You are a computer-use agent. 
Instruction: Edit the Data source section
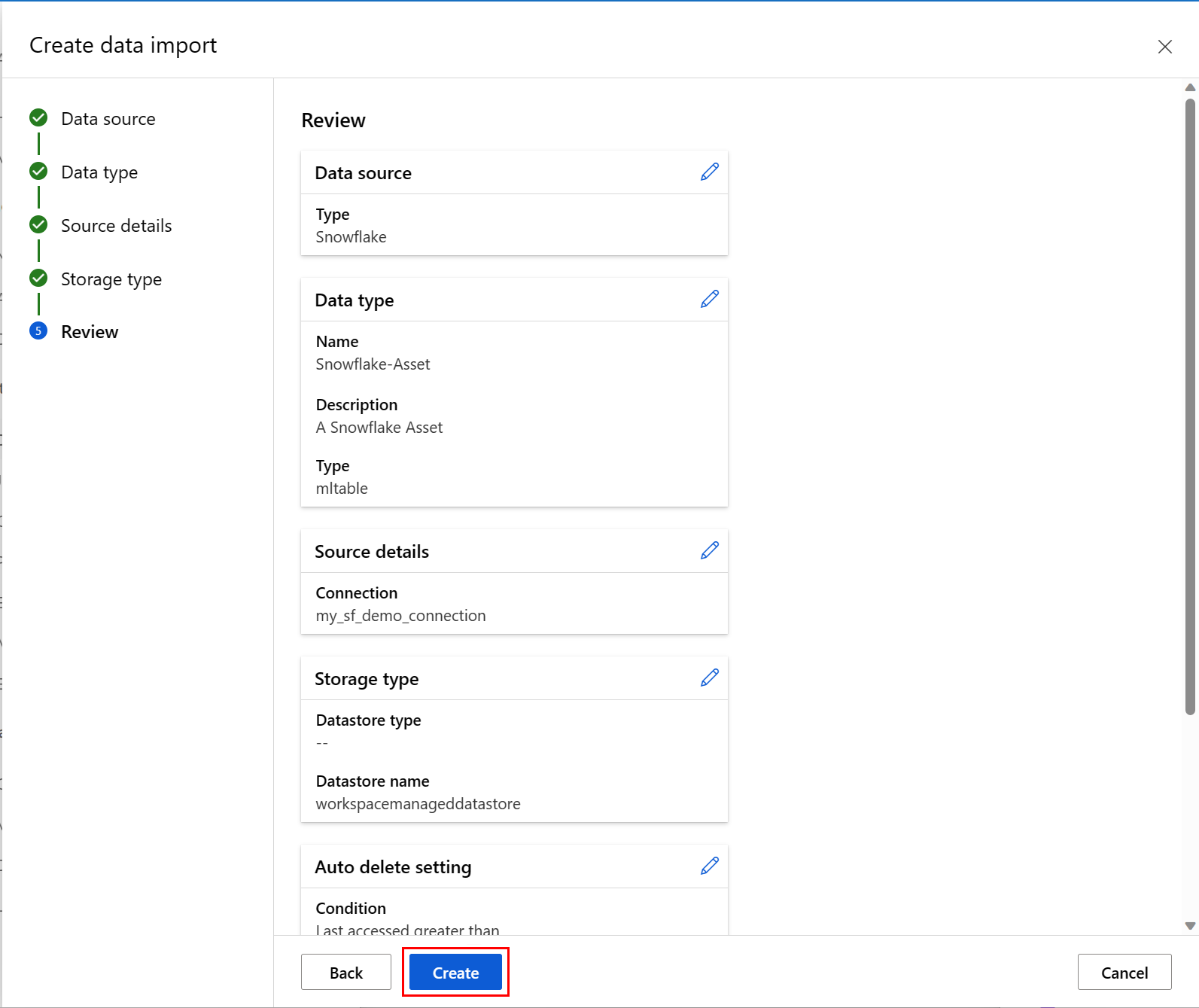pos(709,172)
